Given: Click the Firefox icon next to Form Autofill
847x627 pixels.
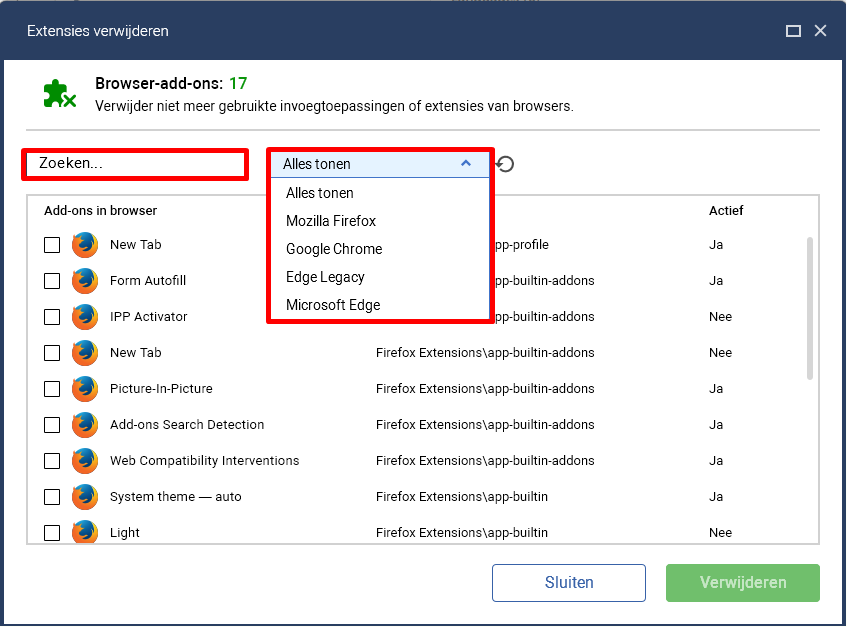Looking at the screenshot, I should 85,281.
